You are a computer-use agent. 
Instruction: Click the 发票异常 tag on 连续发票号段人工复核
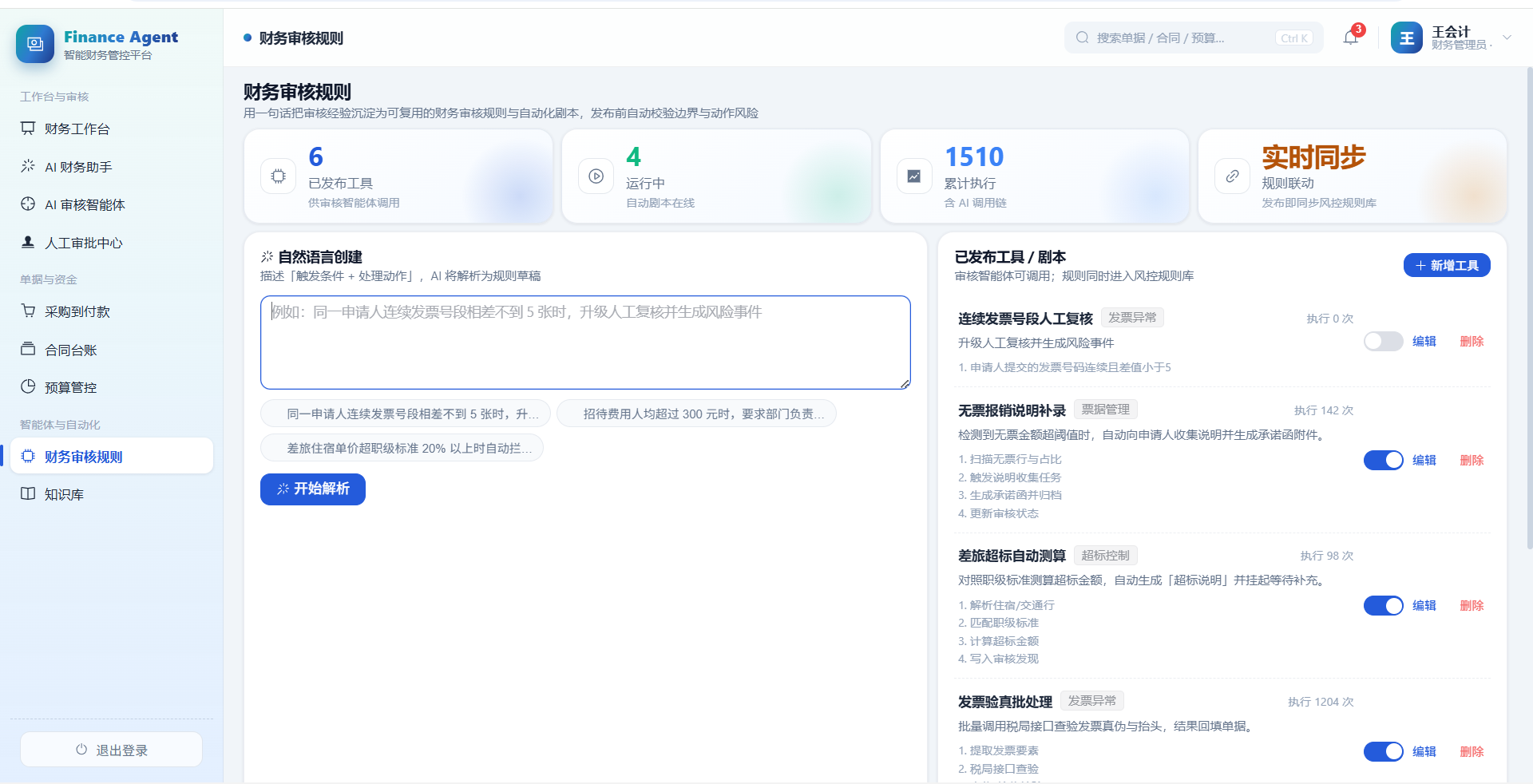pyautogui.click(x=1132, y=318)
